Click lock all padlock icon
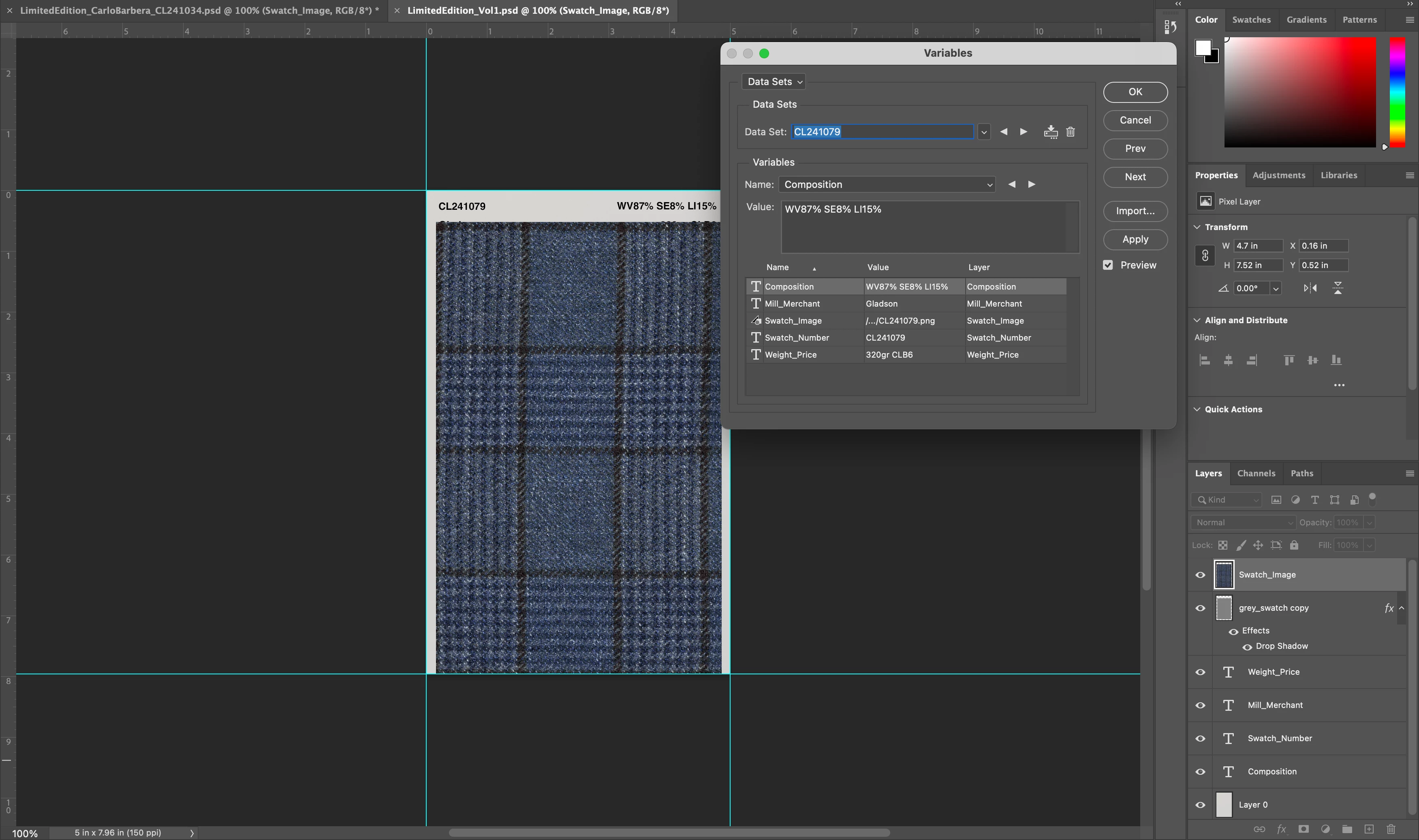 [1294, 545]
